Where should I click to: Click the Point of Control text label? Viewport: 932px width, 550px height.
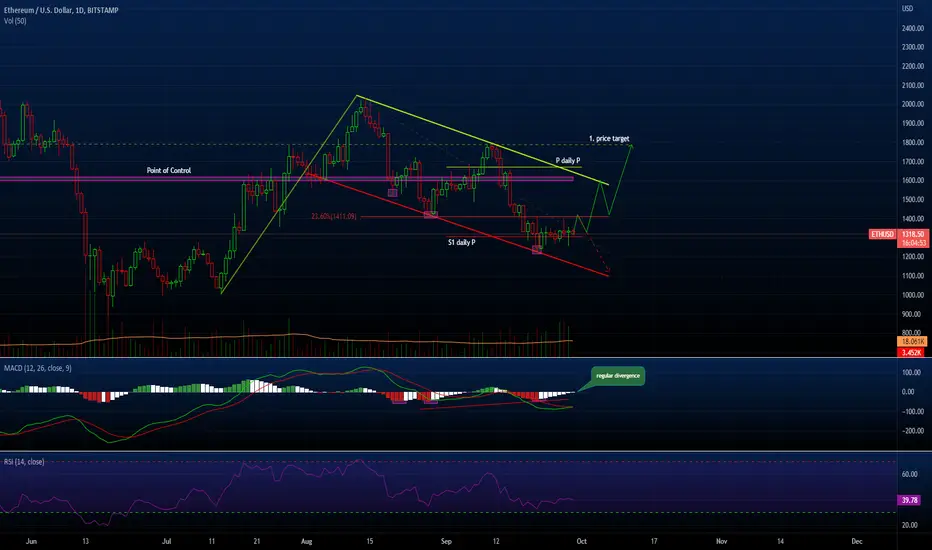click(169, 170)
